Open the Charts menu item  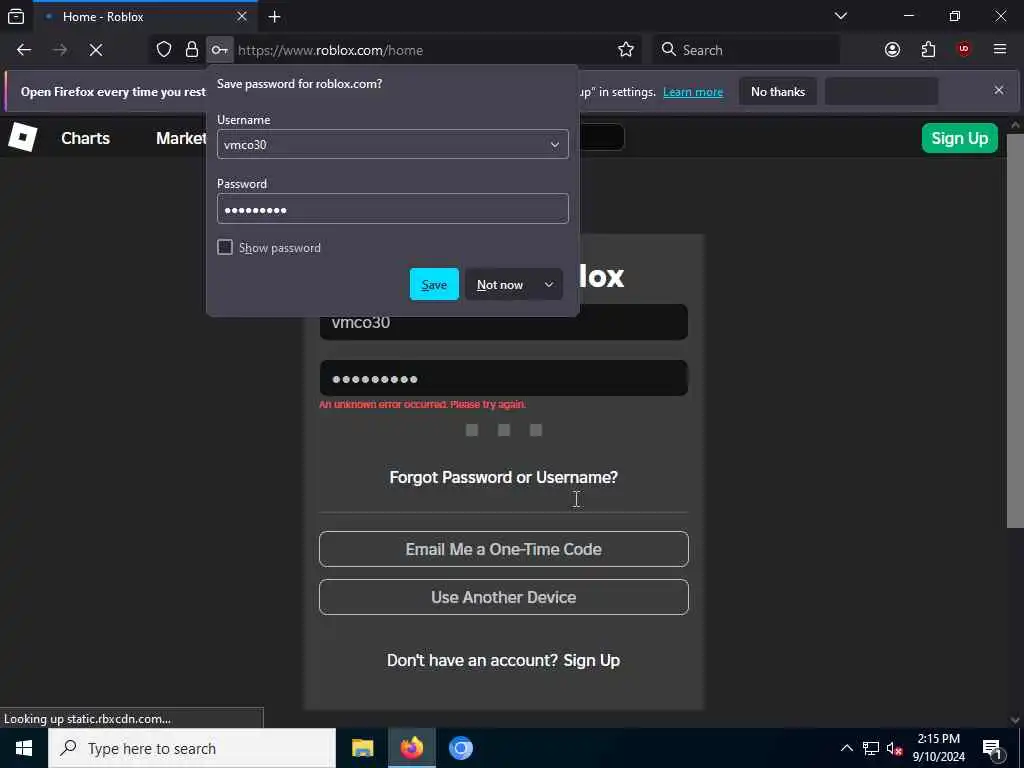(86, 138)
